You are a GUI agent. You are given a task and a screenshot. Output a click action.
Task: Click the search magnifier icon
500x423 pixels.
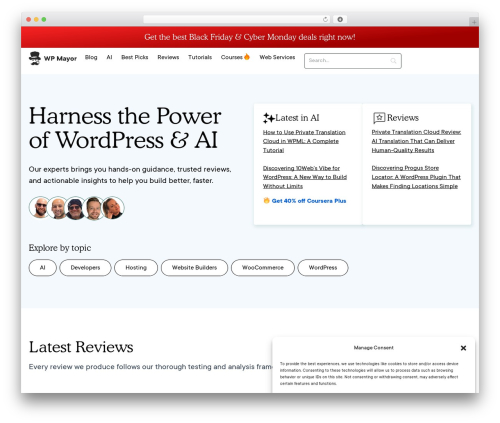pos(393,61)
